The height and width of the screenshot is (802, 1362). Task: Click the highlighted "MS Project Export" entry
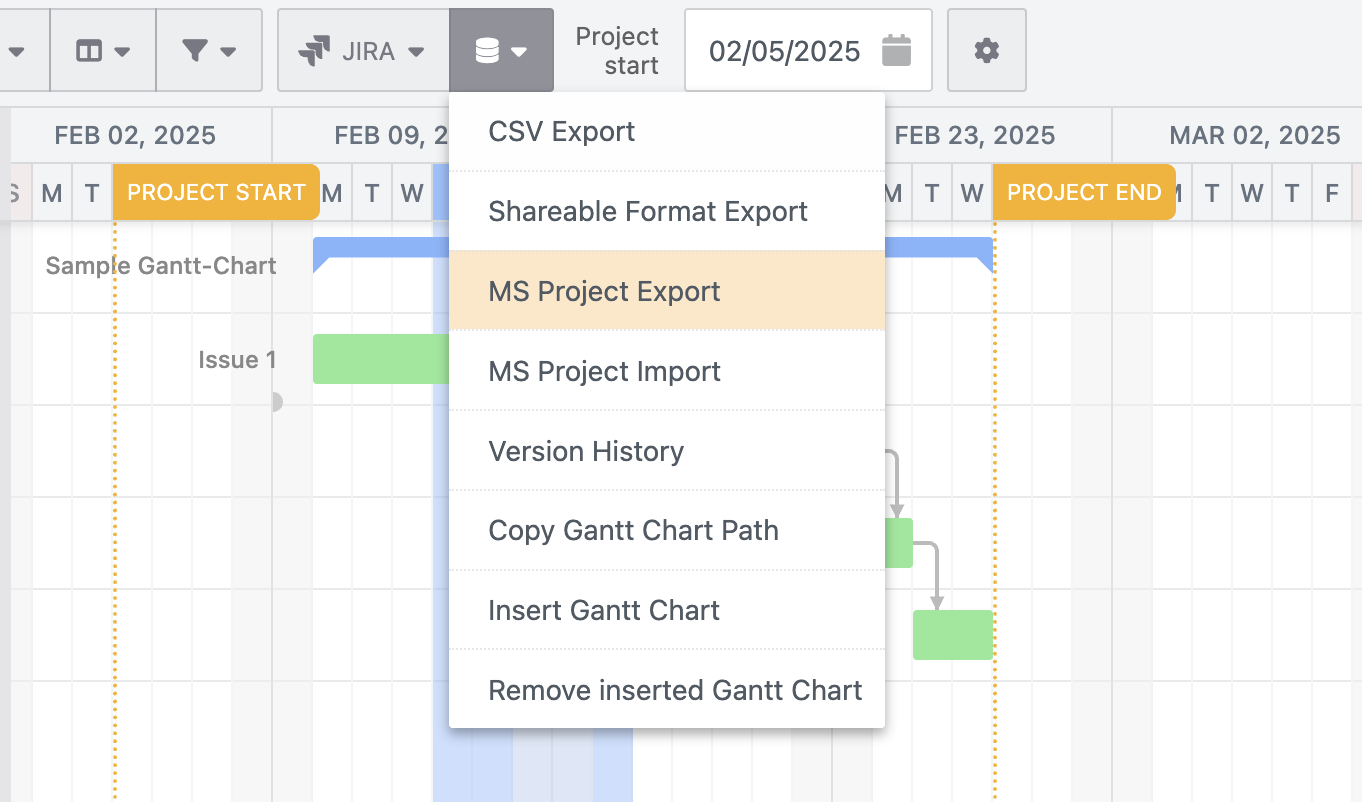pyautogui.click(x=603, y=291)
